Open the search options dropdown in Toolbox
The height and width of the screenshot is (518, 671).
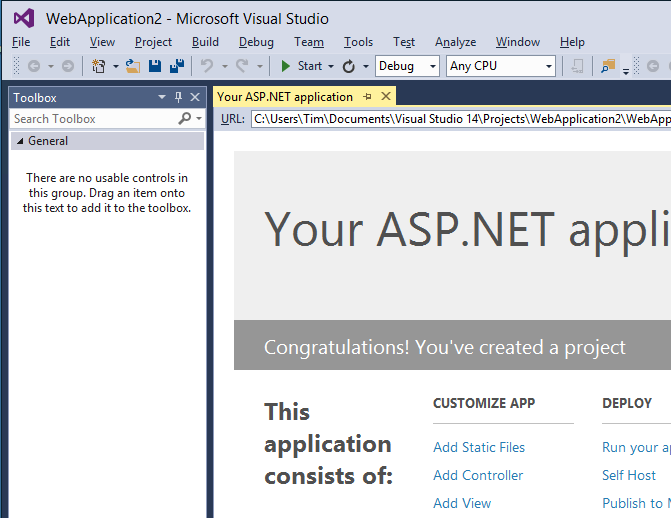[199, 118]
